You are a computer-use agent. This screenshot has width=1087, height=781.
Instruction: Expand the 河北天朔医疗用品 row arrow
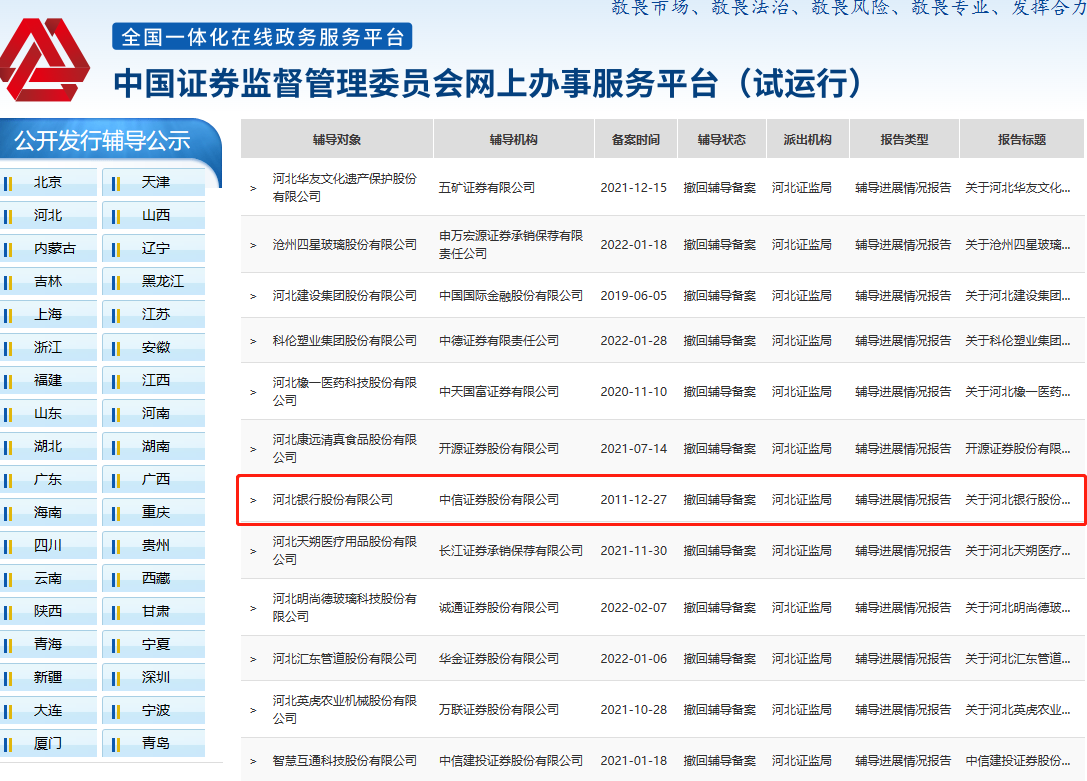253,552
